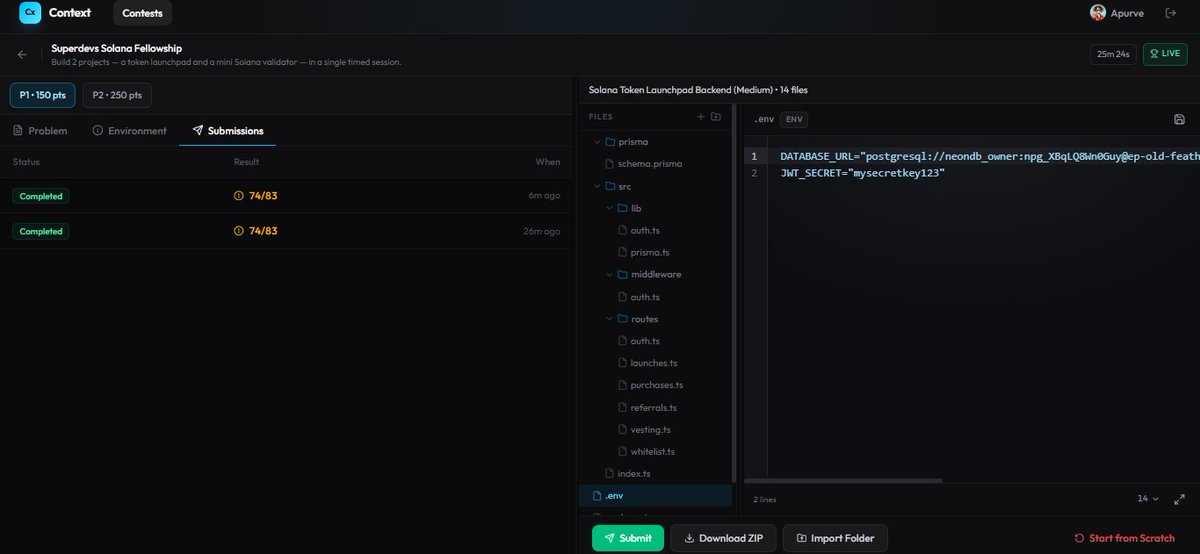Add a new file with the plus icon
The height and width of the screenshot is (554, 1200).
(701, 117)
